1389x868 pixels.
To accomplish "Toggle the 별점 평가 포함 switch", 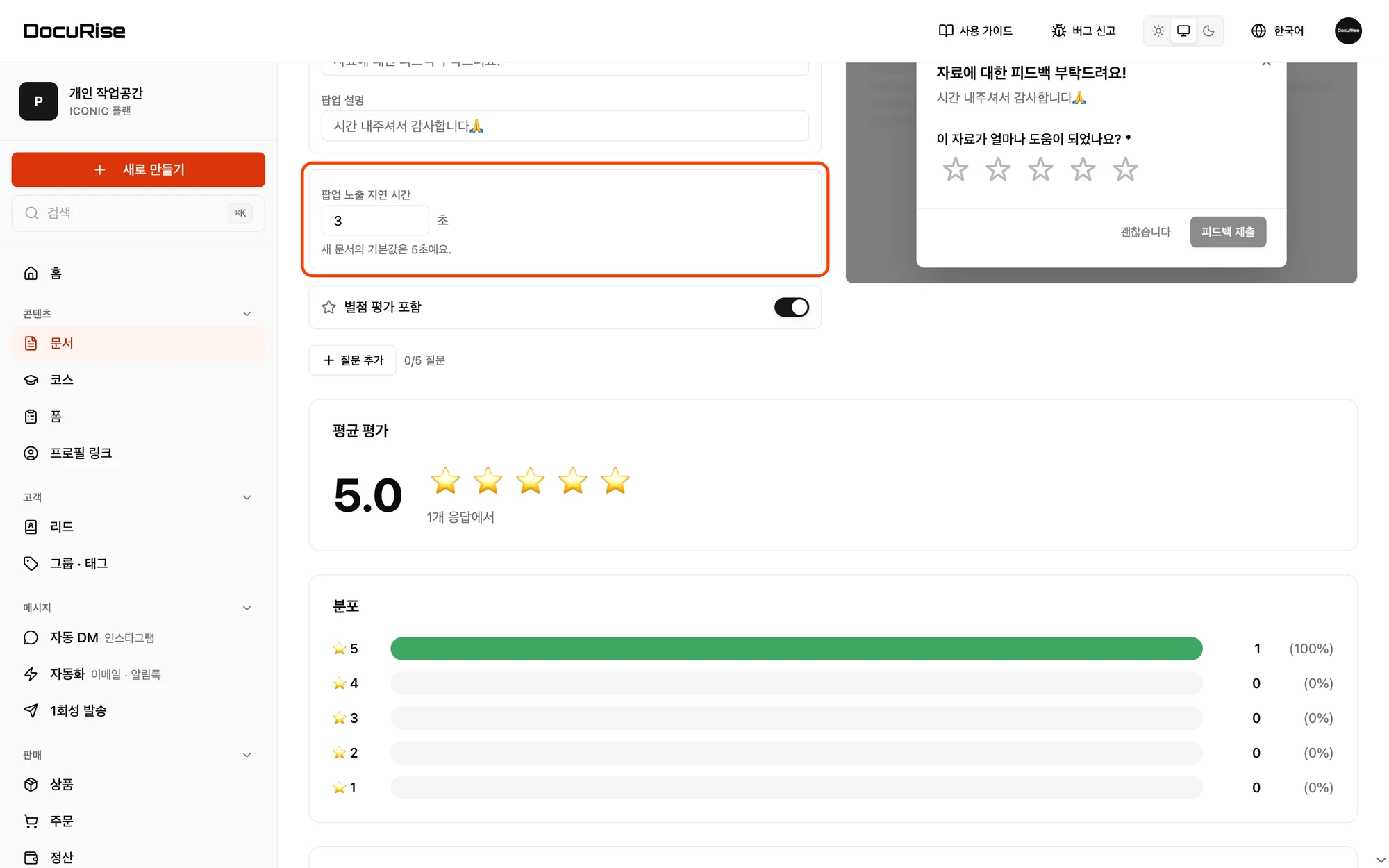I will pos(792,307).
